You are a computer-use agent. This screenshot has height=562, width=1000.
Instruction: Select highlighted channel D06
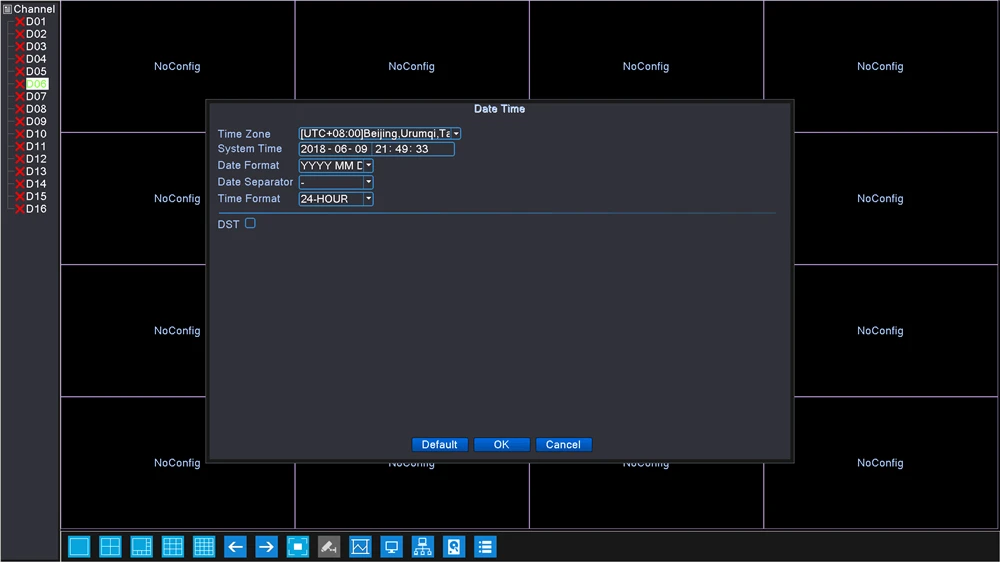click(36, 84)
